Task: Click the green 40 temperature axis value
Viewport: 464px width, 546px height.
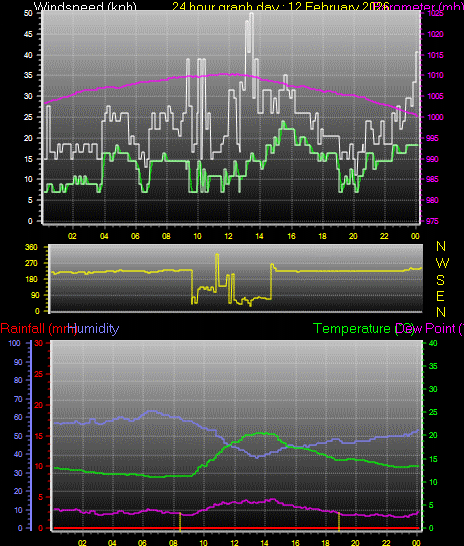Action: (x=433, y=343)
